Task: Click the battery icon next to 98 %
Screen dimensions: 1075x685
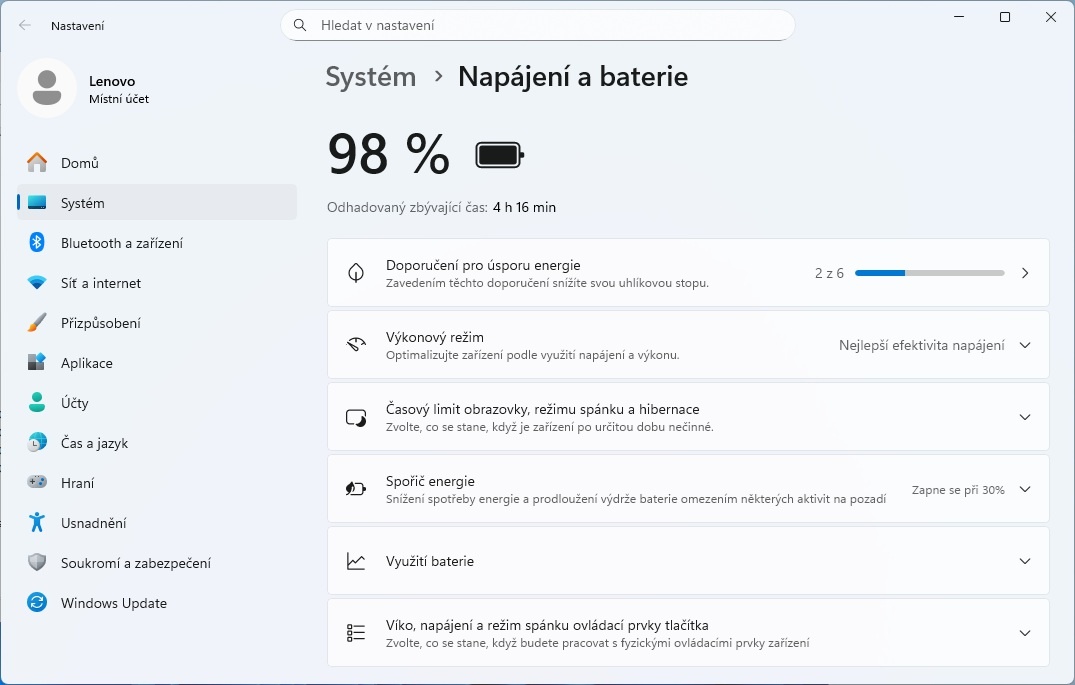Action: point(499,154)
